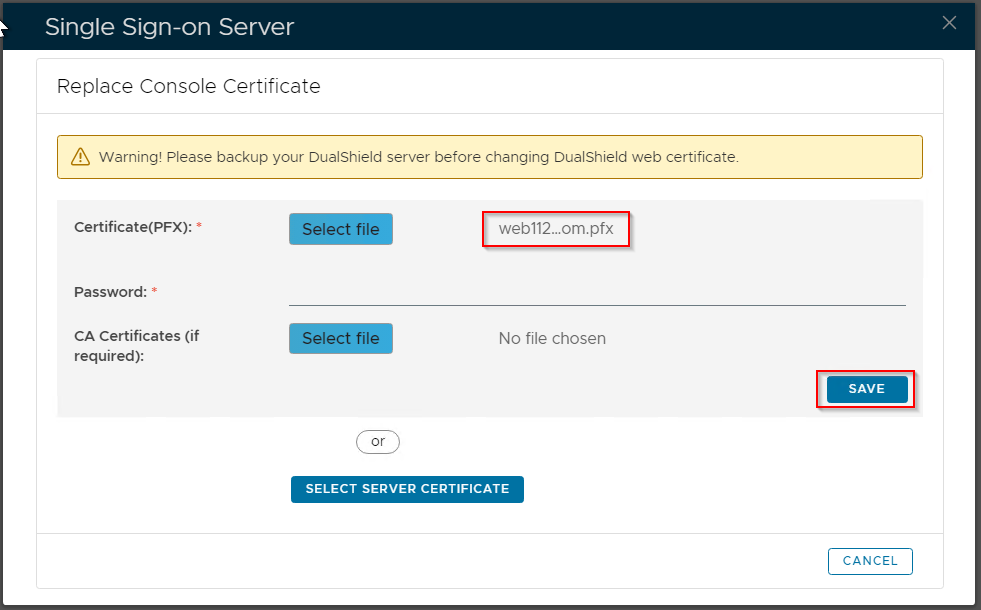Click the red asterisk beside Certificate(PFX)

click(x=199, y=227)
